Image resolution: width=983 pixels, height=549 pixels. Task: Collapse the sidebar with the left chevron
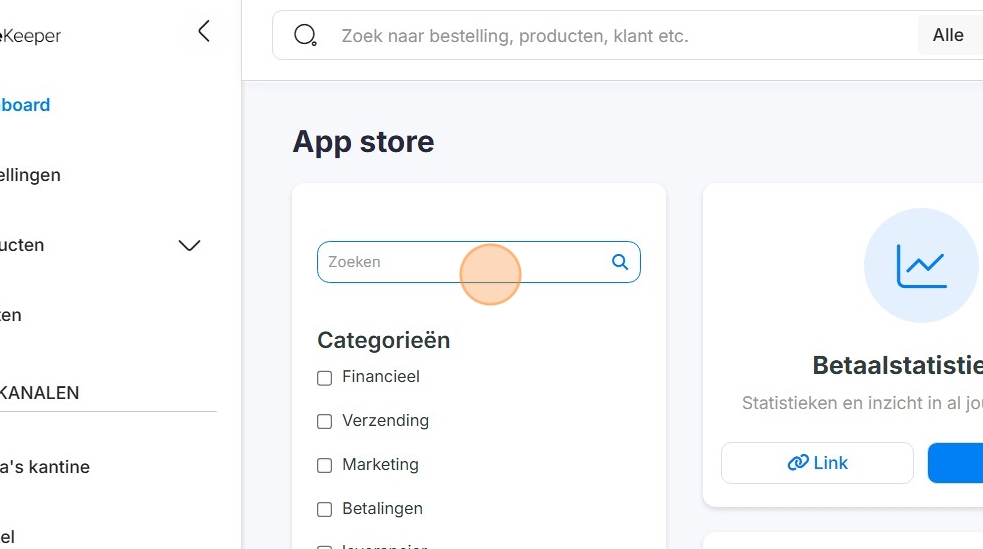(x=204, y=31)
